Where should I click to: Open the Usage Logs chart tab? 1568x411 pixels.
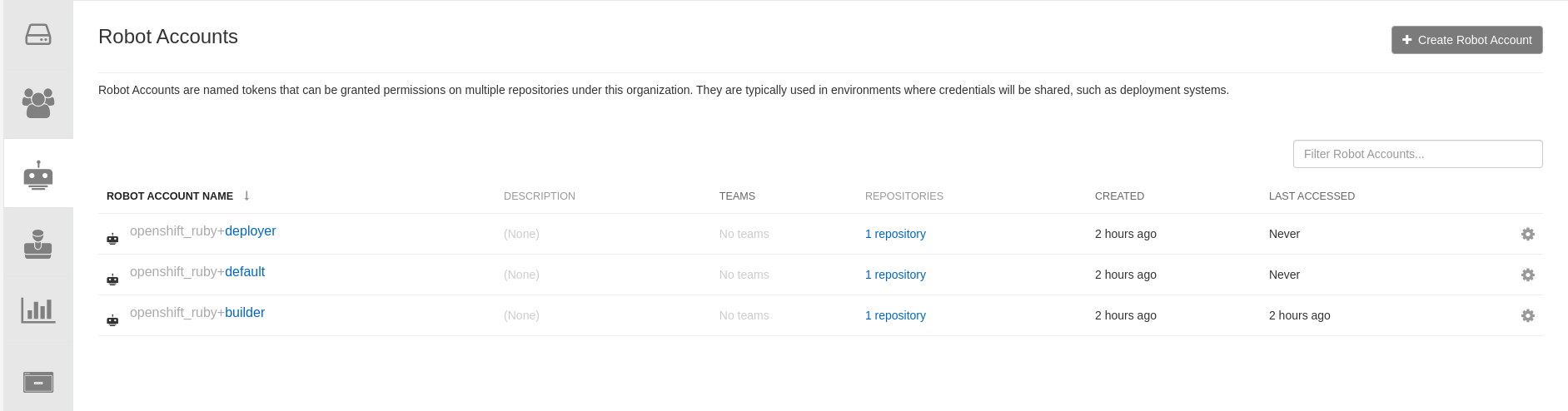pyautogui.click(x=38, y=311)
